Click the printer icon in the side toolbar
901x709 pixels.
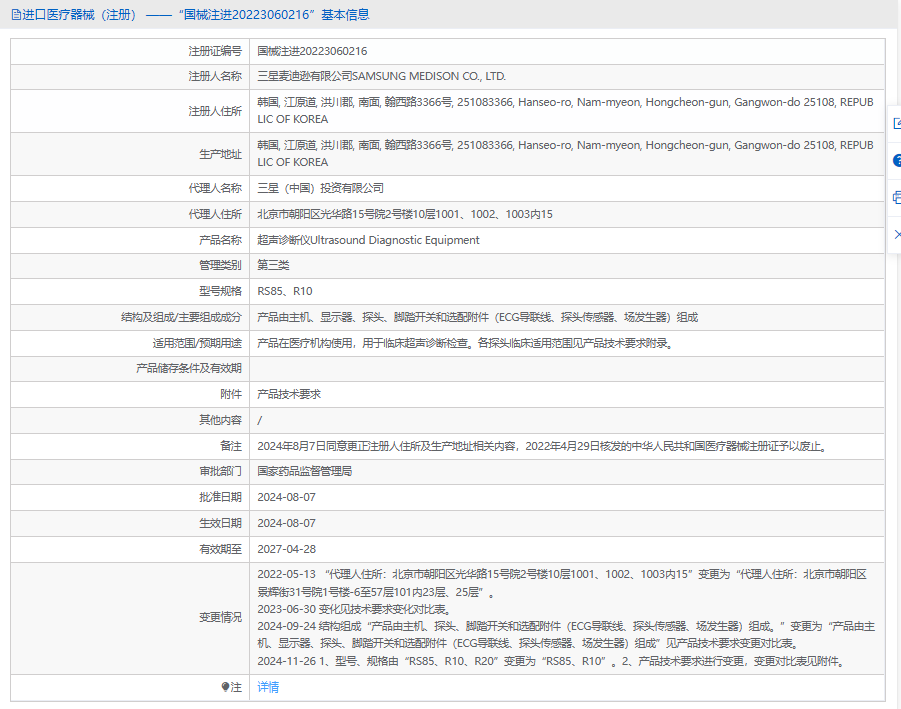coord(897,197)
